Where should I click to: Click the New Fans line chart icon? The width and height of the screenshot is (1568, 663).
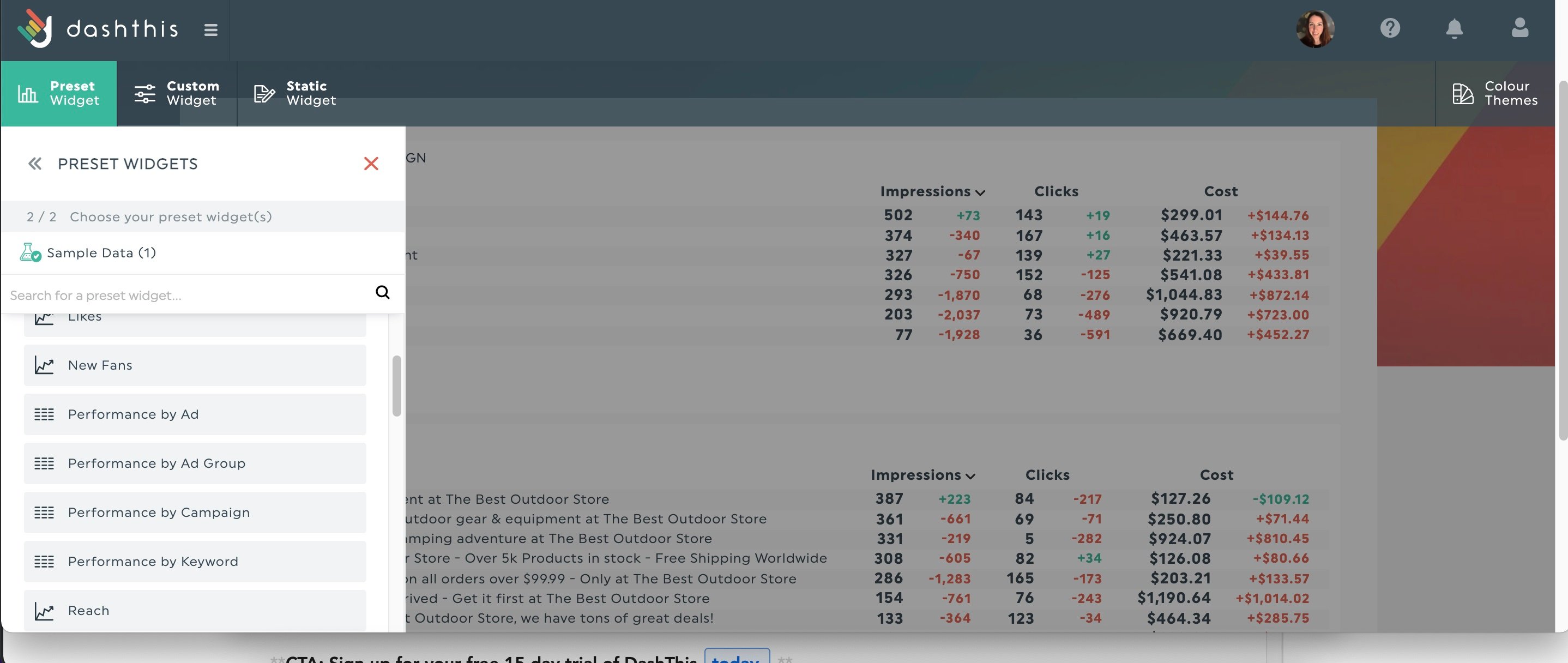point(44,365)
